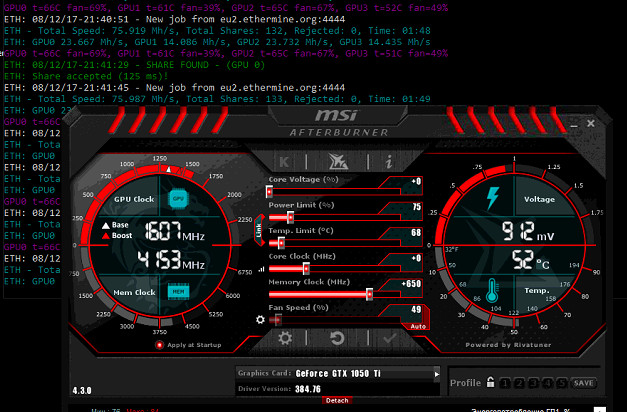Image resolution: width=627 pixels, height=412 pixels.
Task: Click the Power Limit value 75
Action: point(416,207)
